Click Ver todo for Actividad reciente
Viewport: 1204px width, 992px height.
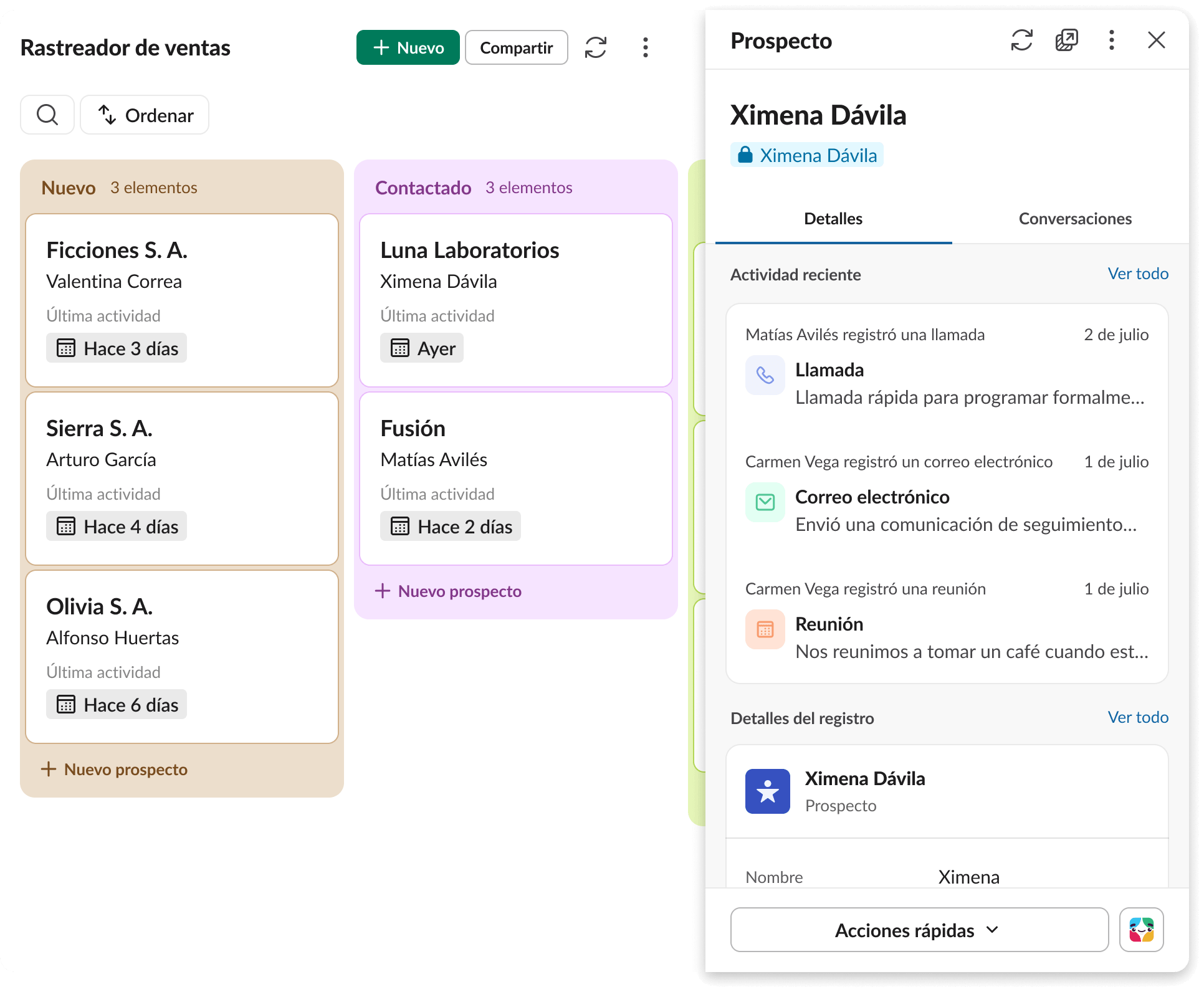tap(1138, 274)
